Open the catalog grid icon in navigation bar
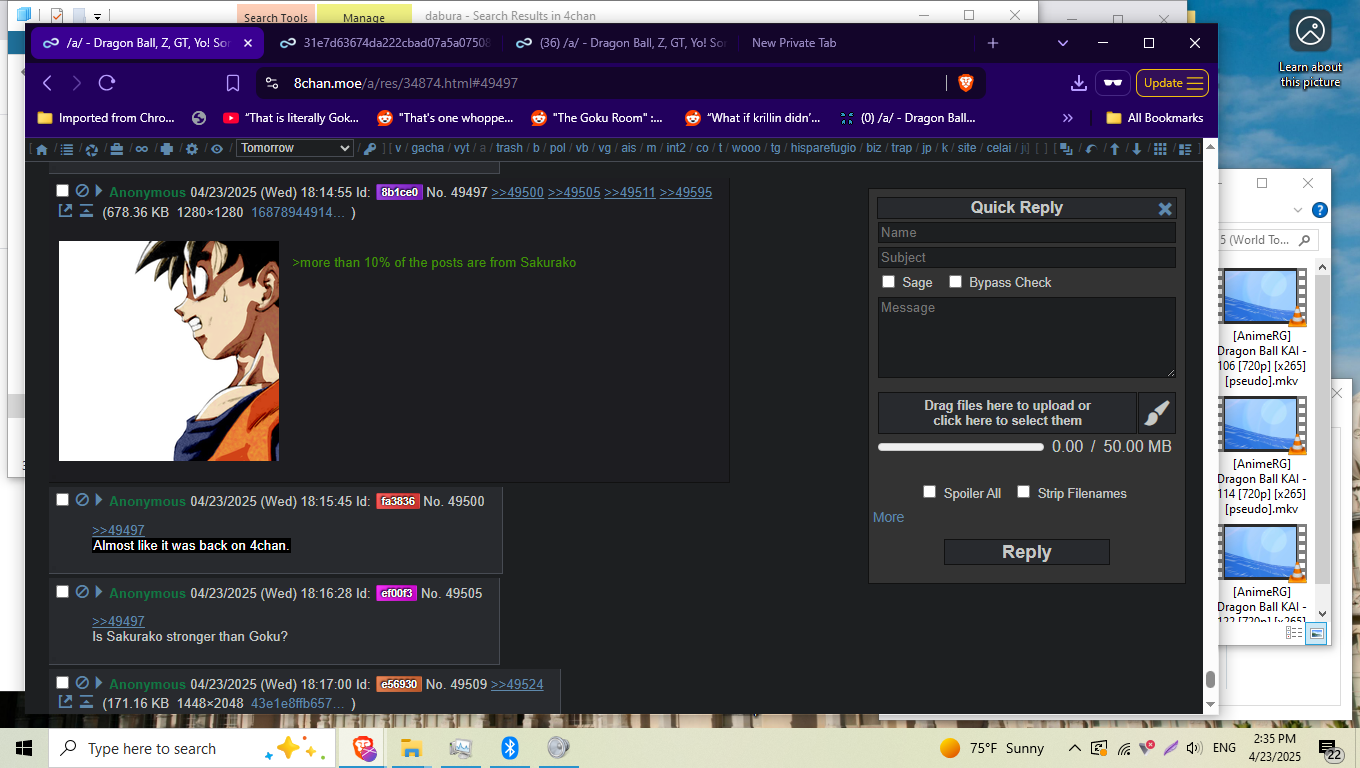 click(1160, 149)
